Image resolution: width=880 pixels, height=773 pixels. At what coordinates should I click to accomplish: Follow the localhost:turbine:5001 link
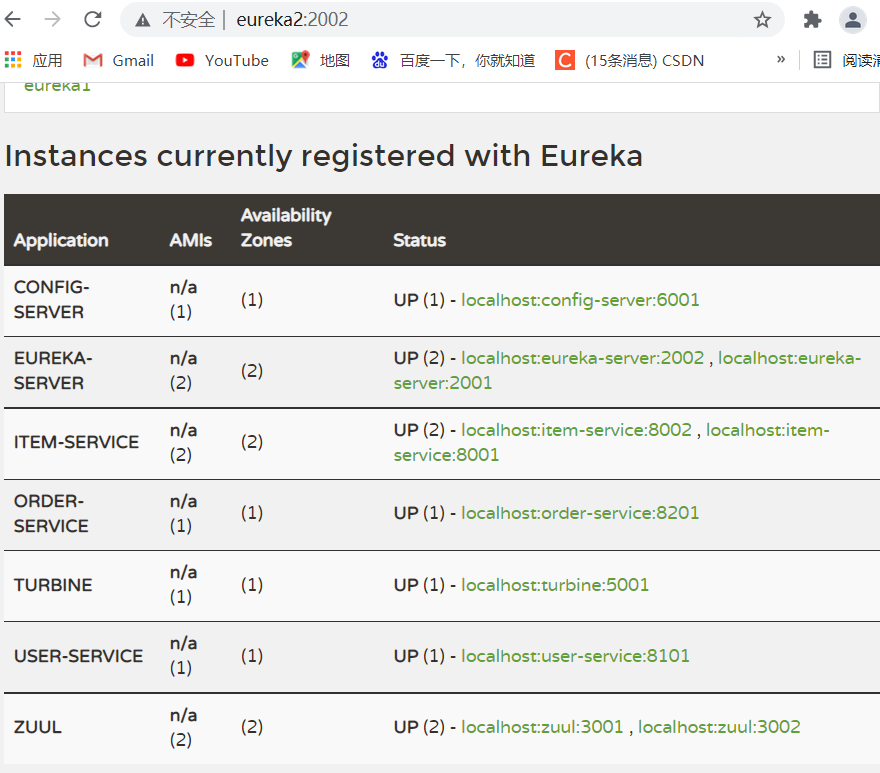(555, 585)
